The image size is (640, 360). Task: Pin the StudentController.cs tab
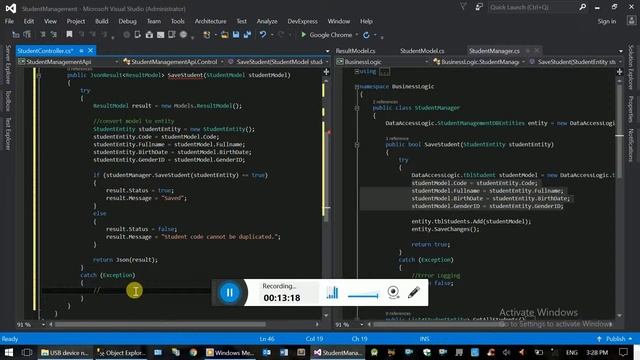[x=81, y=51]
